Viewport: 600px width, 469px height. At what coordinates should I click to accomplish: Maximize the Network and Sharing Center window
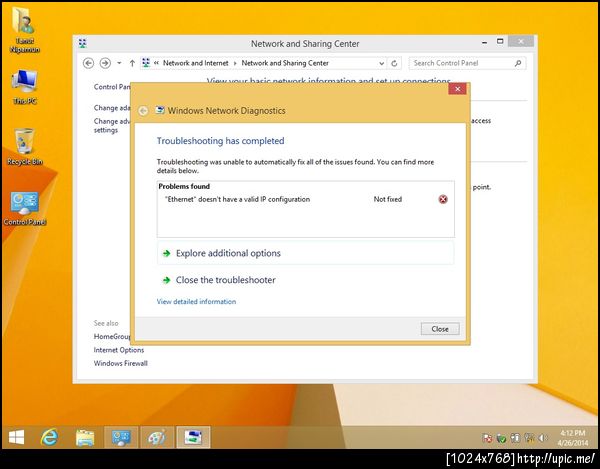[500, 41]
